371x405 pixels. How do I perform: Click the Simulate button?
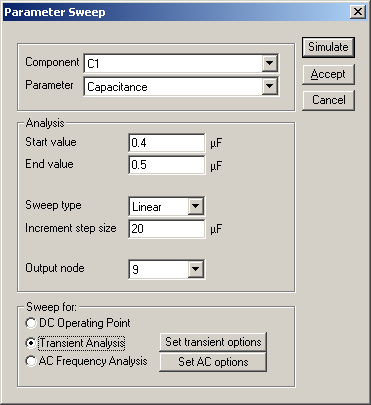tap(328, 47)
